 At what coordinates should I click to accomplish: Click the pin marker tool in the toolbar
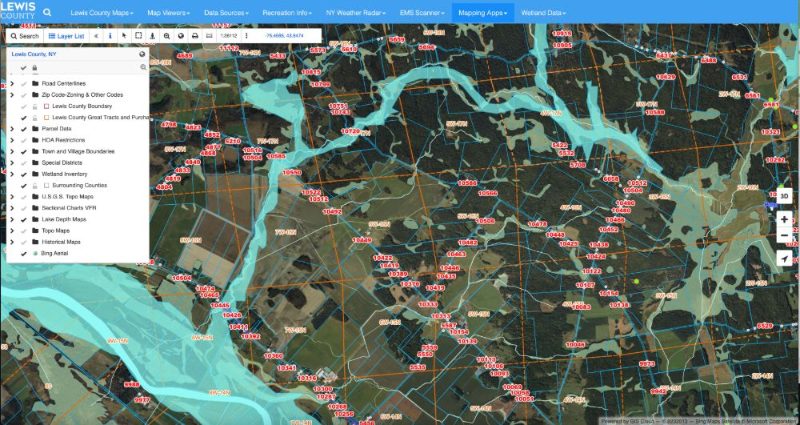point(152,36)
